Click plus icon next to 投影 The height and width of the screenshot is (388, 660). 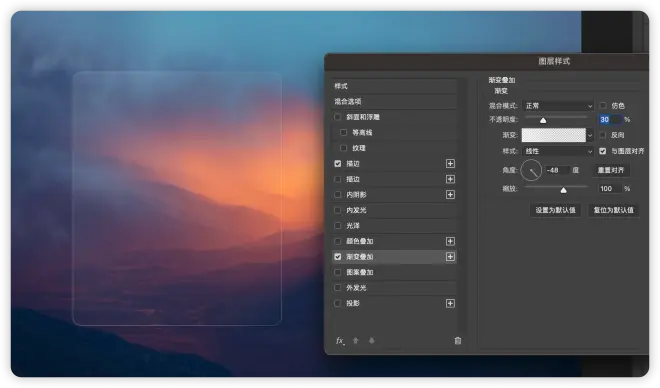[x=450, y=303]
